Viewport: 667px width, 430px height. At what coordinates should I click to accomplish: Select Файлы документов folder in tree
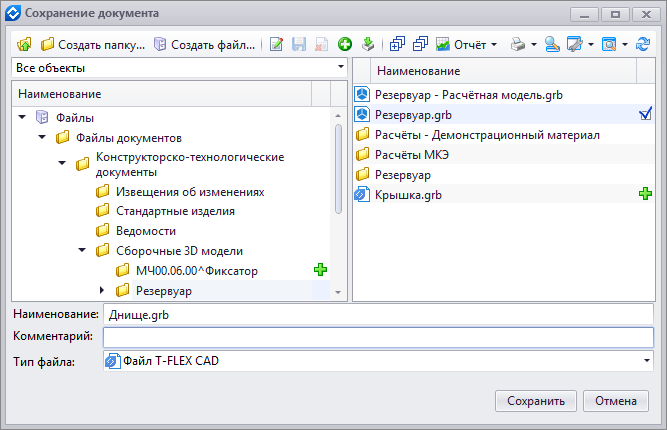click(128, 138)
